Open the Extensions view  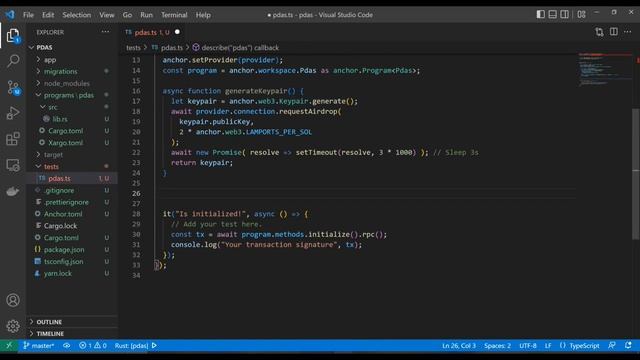(13, 139)
